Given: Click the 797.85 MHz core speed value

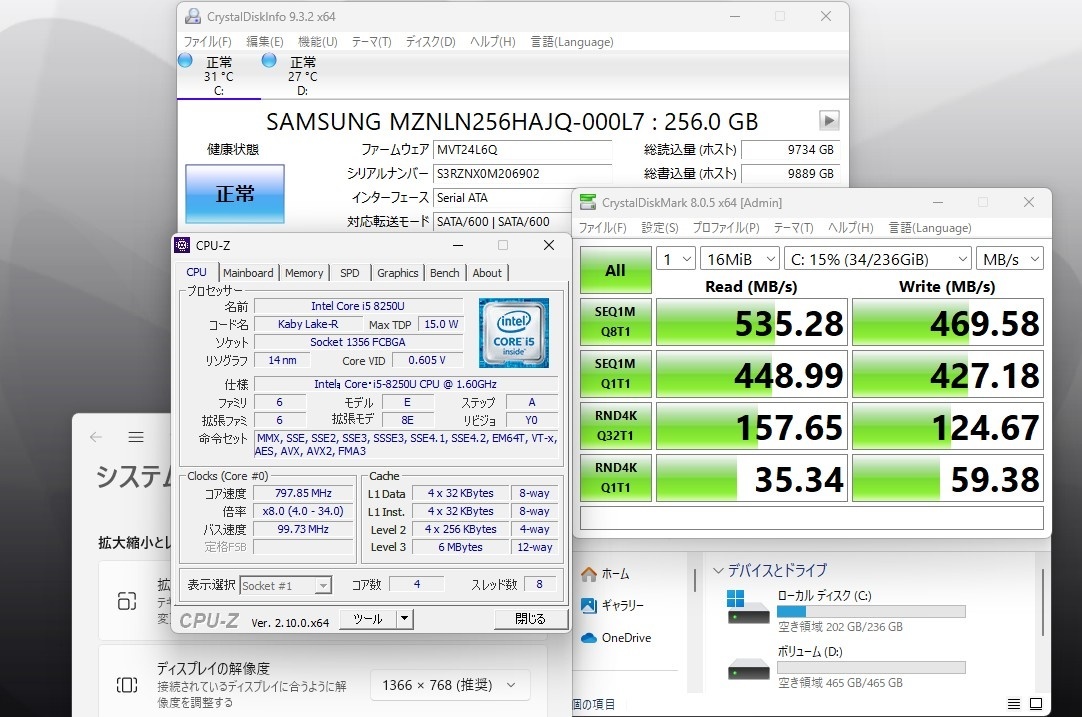Looking at the screenshot, I should [x=303, y=493].
